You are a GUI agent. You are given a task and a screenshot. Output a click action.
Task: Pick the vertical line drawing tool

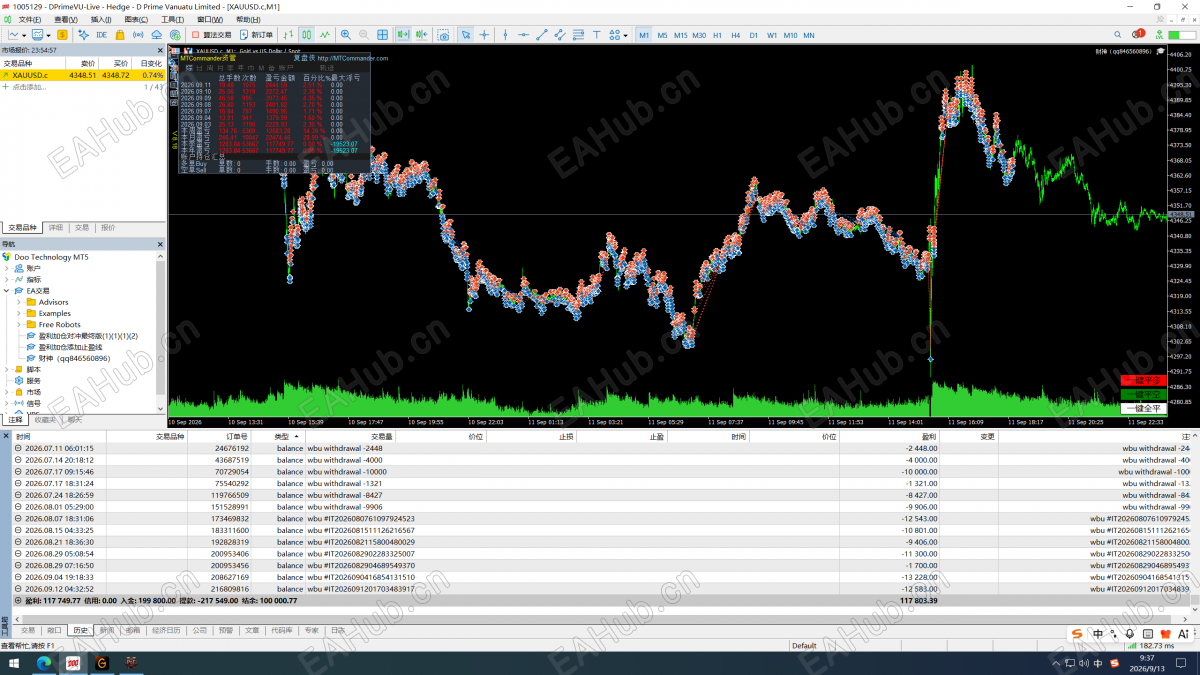point(506,35)
